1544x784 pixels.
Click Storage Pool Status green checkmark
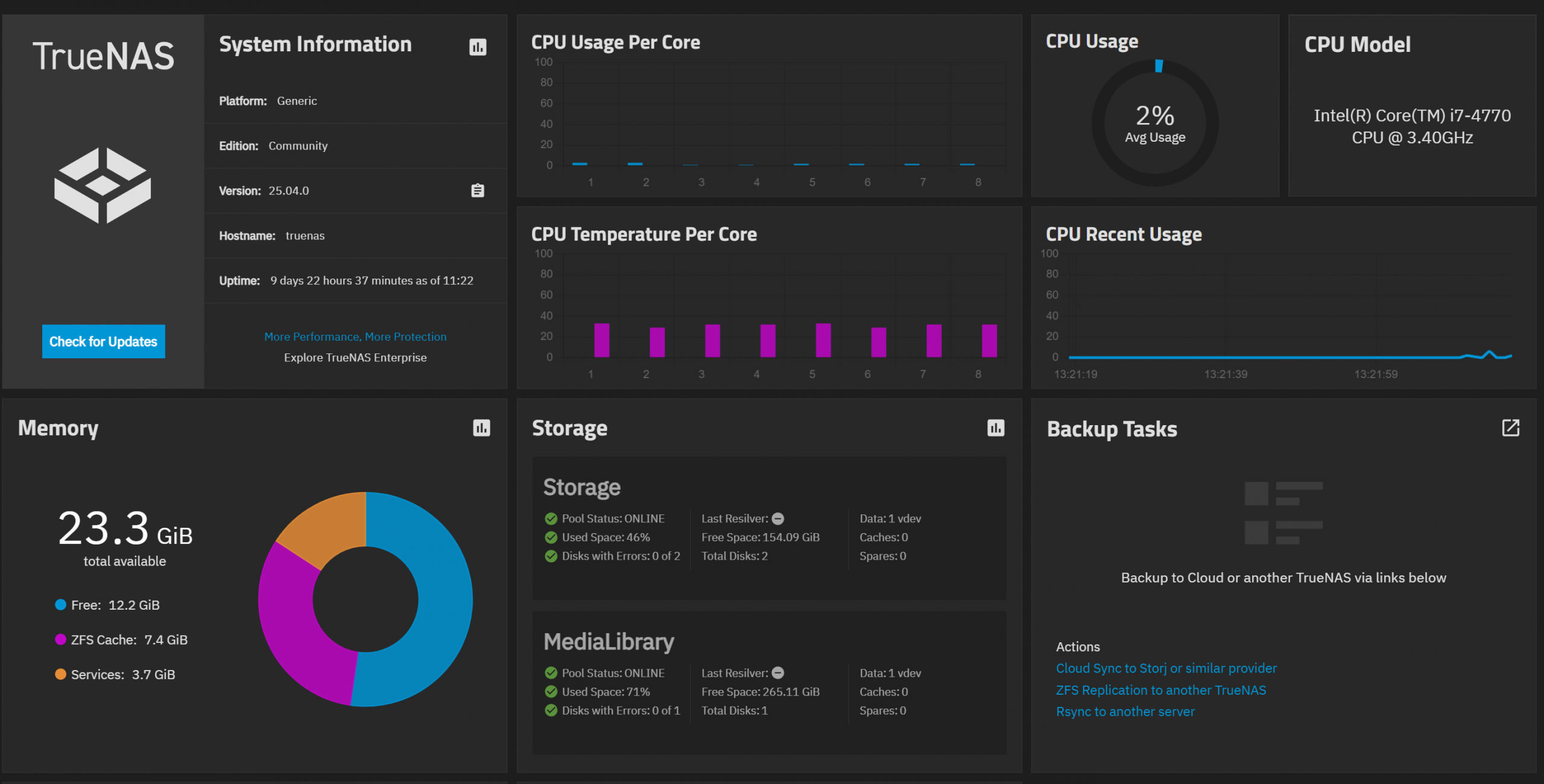tap(551, 519)
